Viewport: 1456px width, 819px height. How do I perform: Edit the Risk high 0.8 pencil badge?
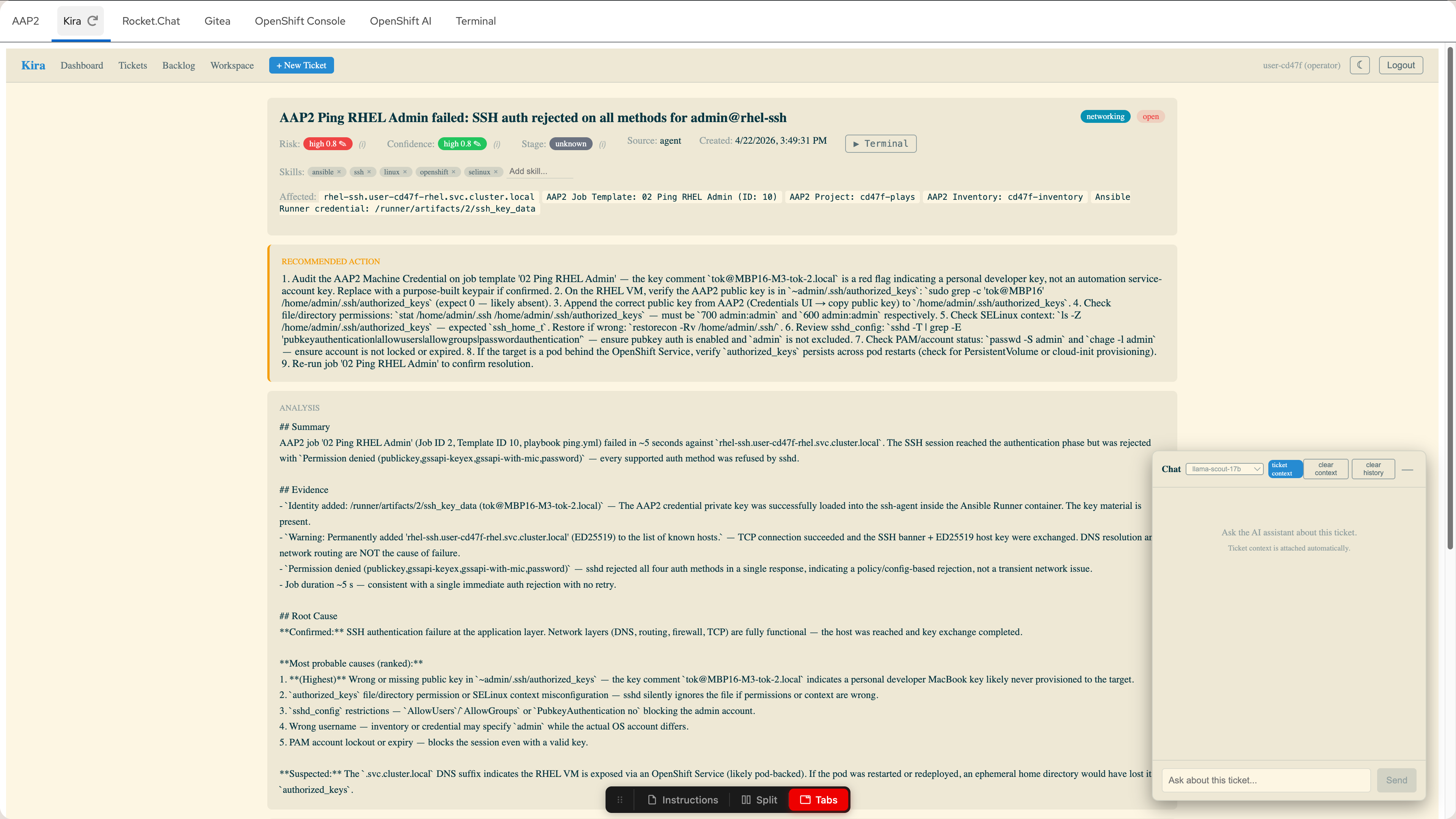[x=328, y=144]
